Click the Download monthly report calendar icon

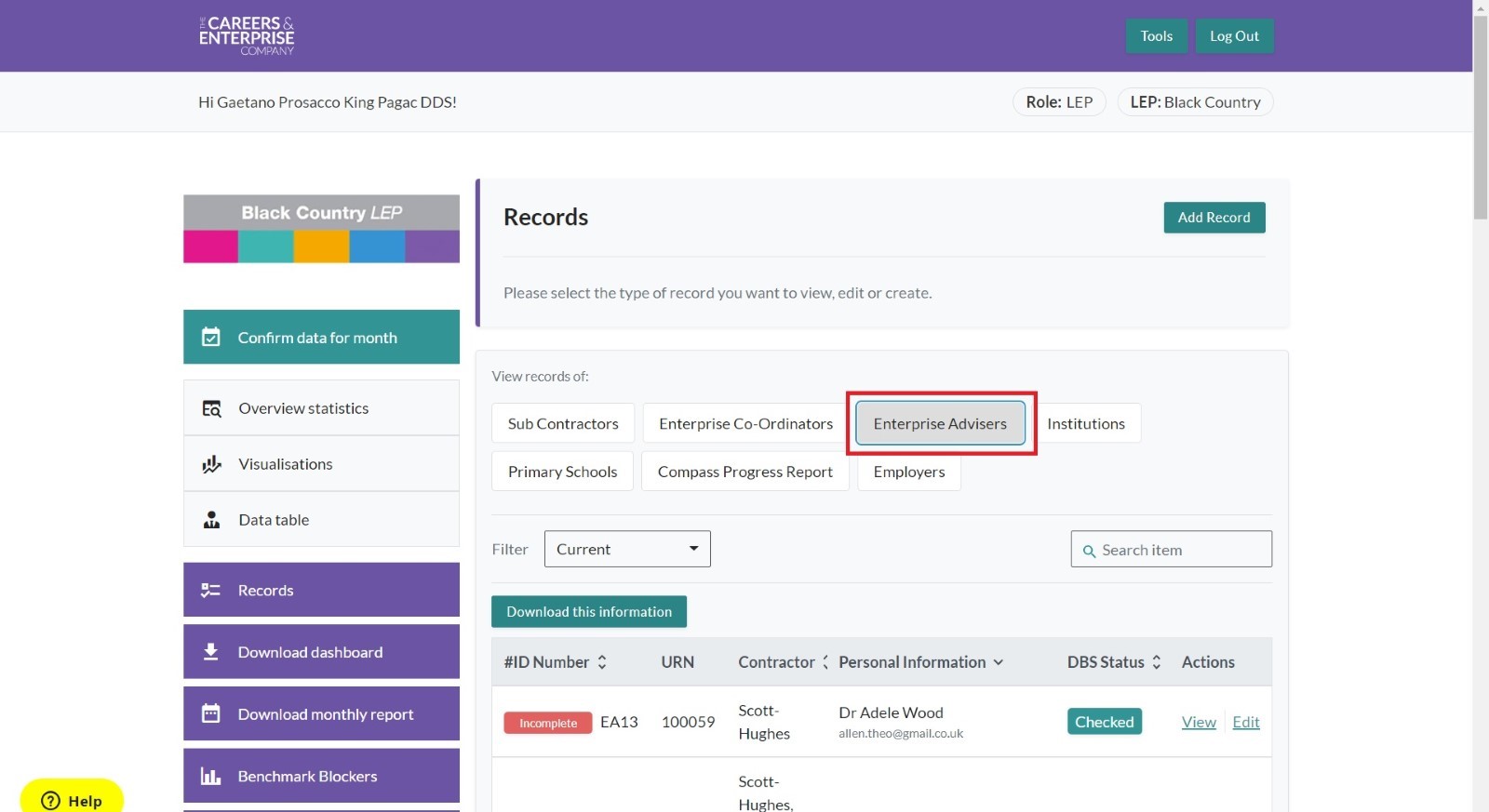click(211, 714)
